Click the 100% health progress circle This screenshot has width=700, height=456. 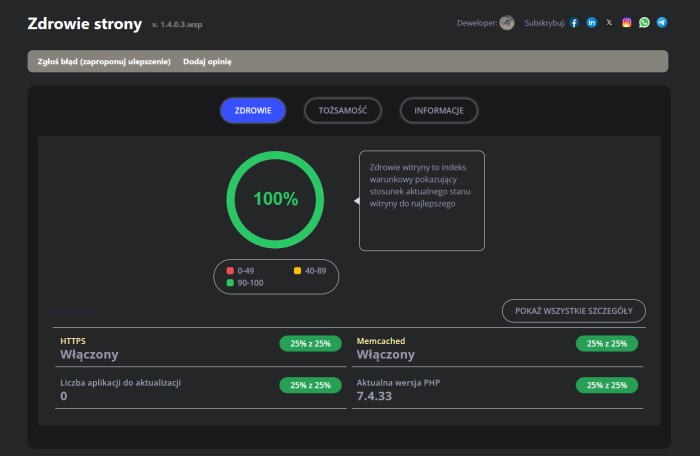[x=275, y=199]
